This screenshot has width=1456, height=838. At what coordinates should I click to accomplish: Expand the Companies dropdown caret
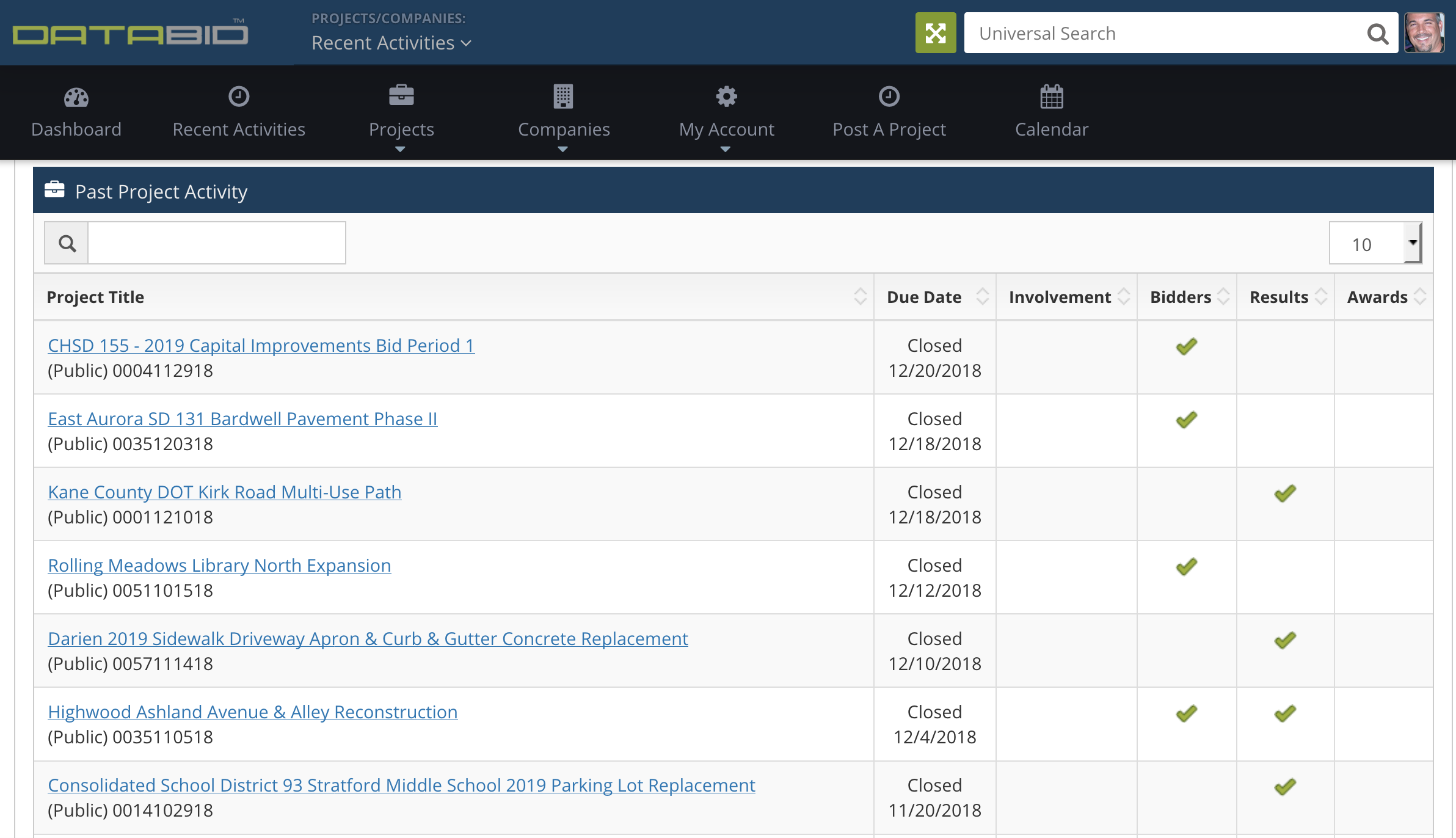point(562,149)
